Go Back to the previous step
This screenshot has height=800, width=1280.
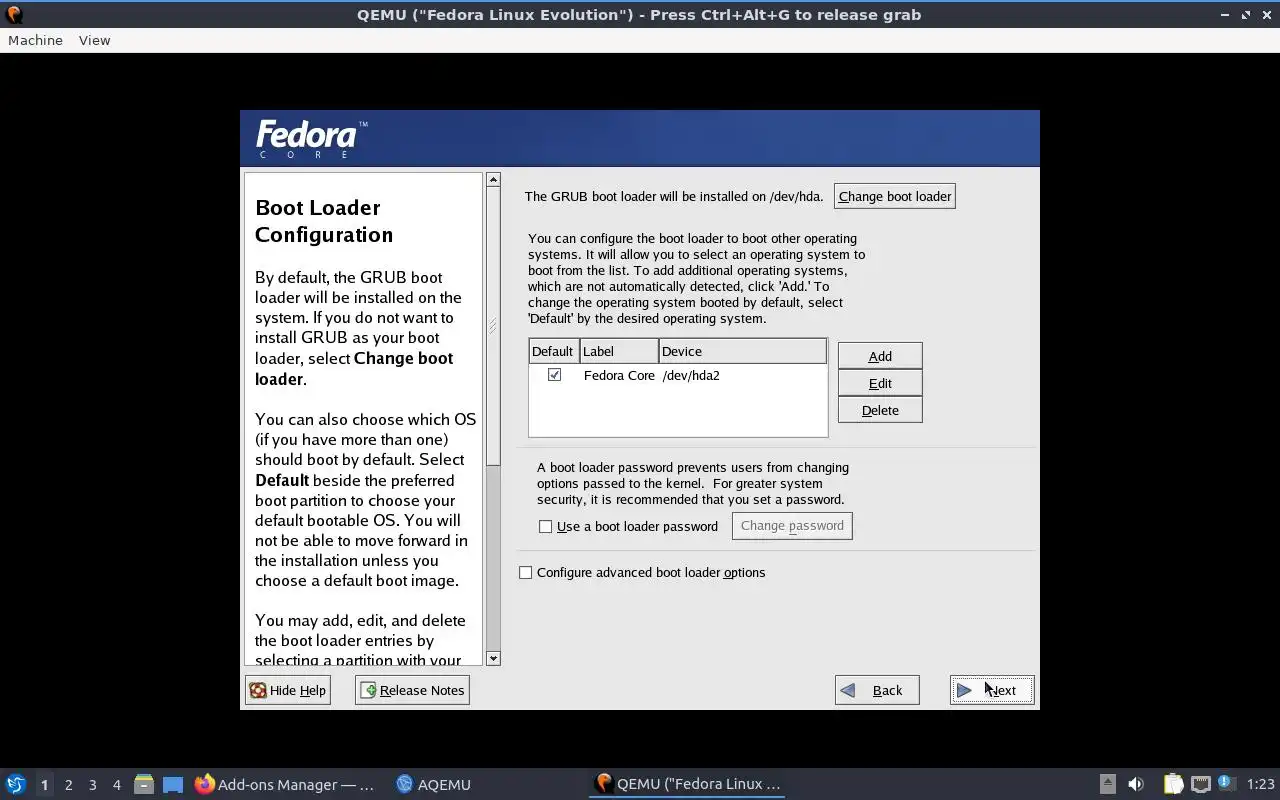pos(877,690)
